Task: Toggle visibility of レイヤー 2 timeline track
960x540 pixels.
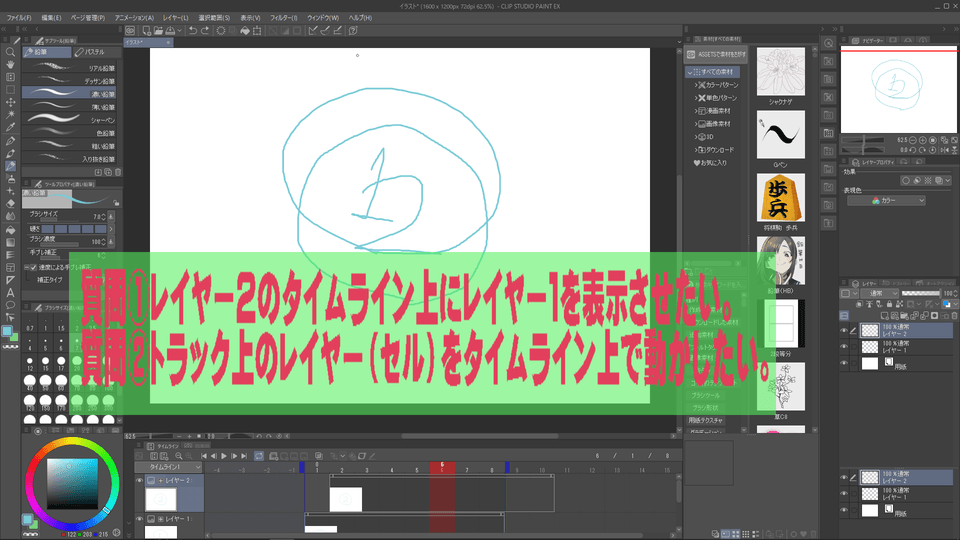Action: (139, 482)
